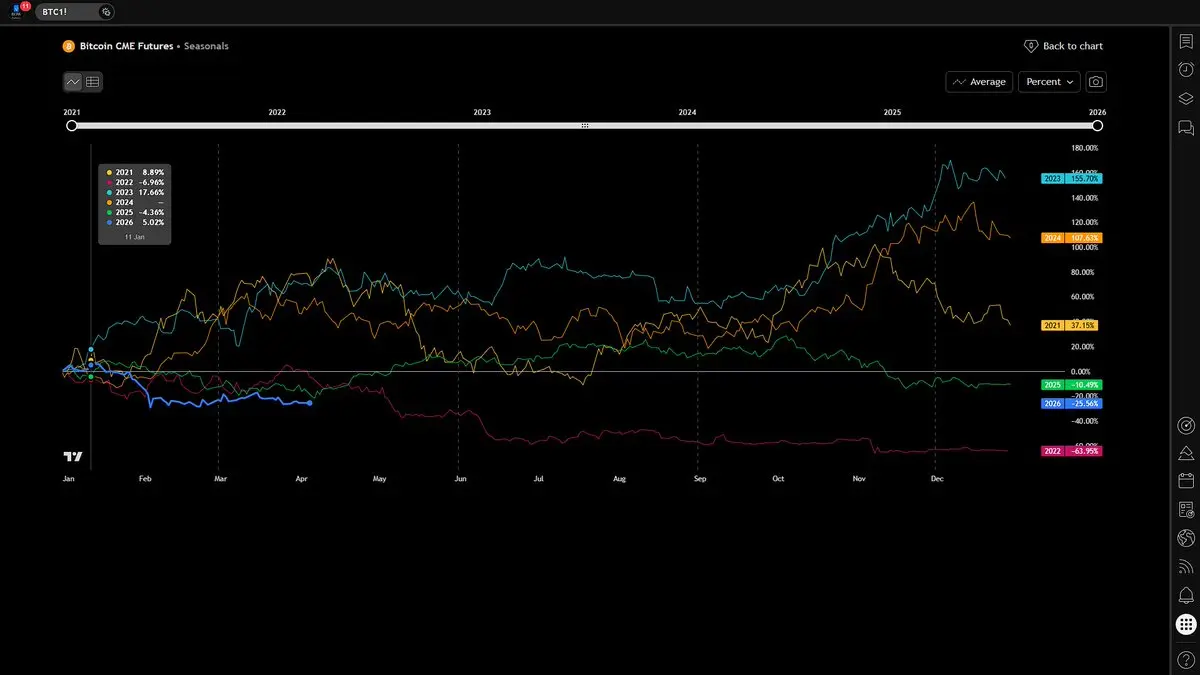Viewport: 1200px width, 675px height.
Task: Click the 2026 5.02% legend row
Action: point(134,222)
